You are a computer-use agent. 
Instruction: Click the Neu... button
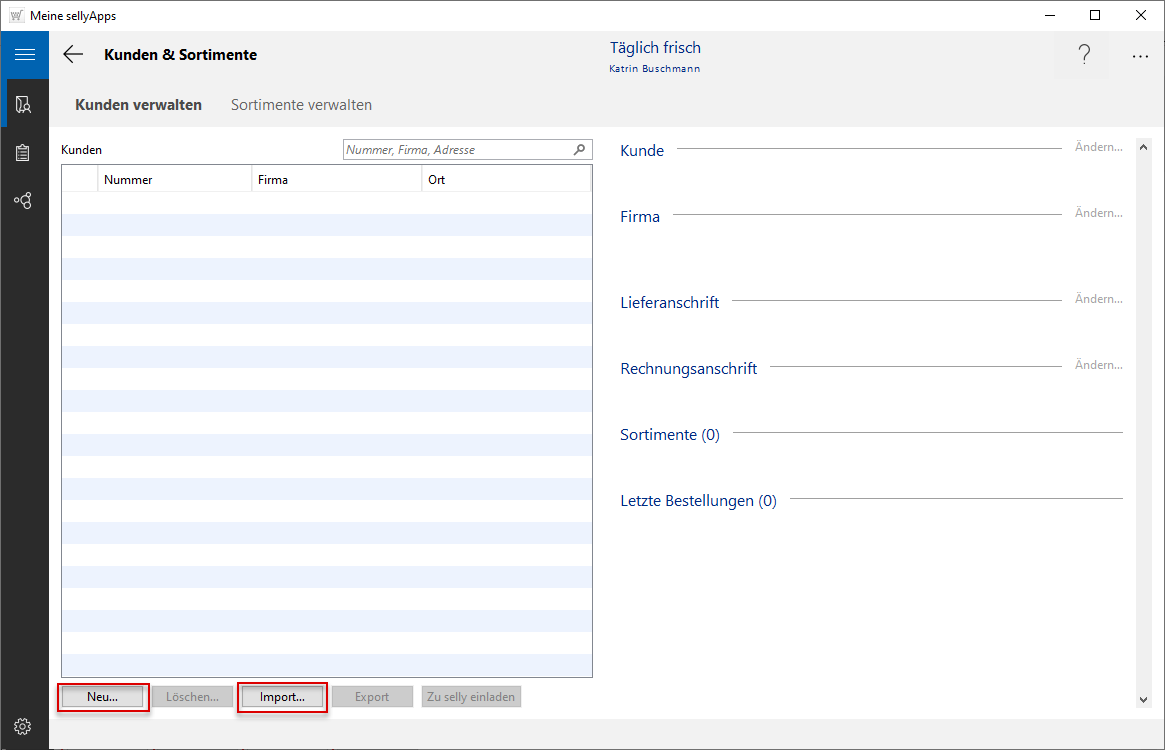103,697
